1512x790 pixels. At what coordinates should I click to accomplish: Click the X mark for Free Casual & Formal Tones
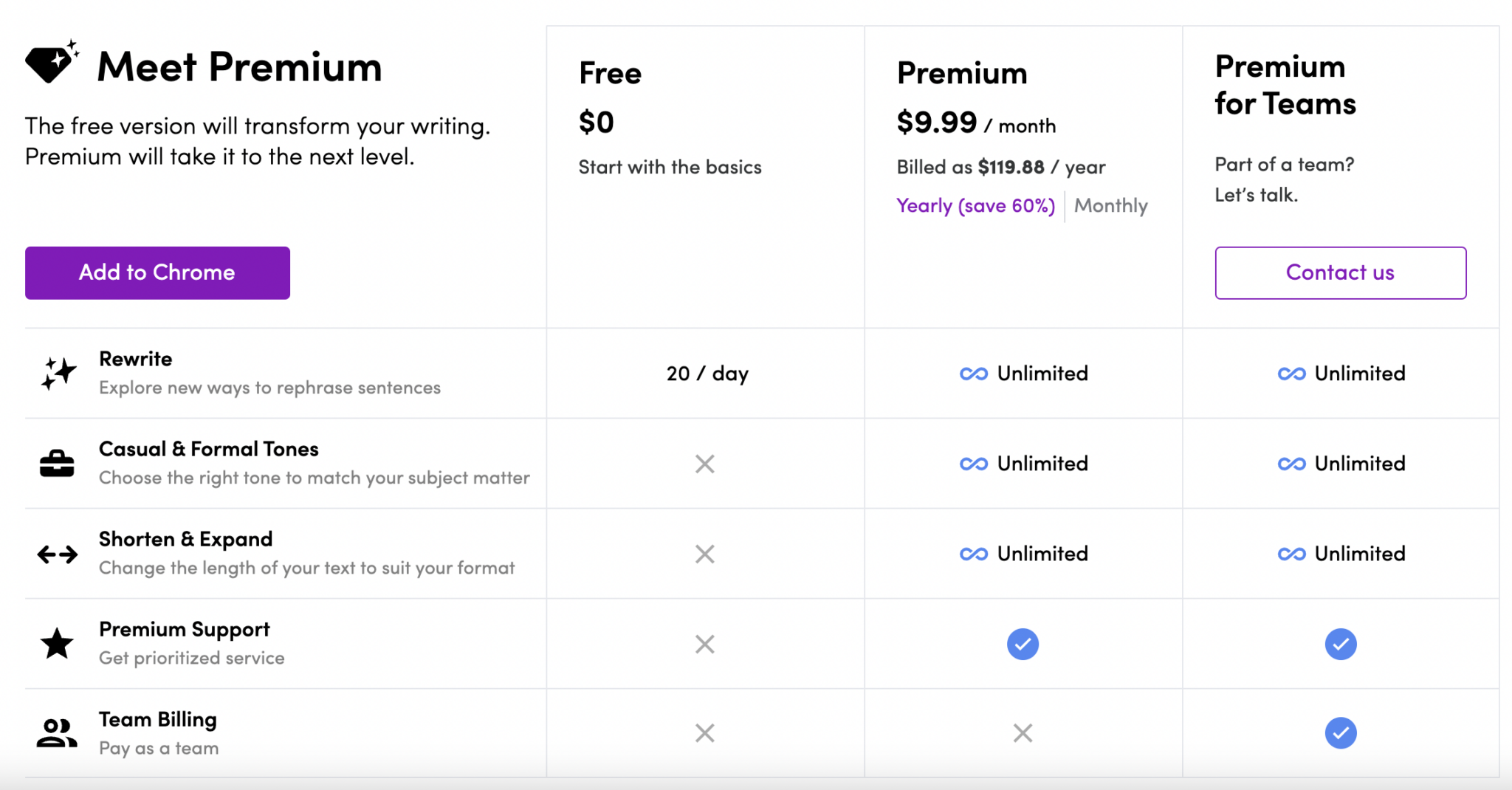coord(705,464)
